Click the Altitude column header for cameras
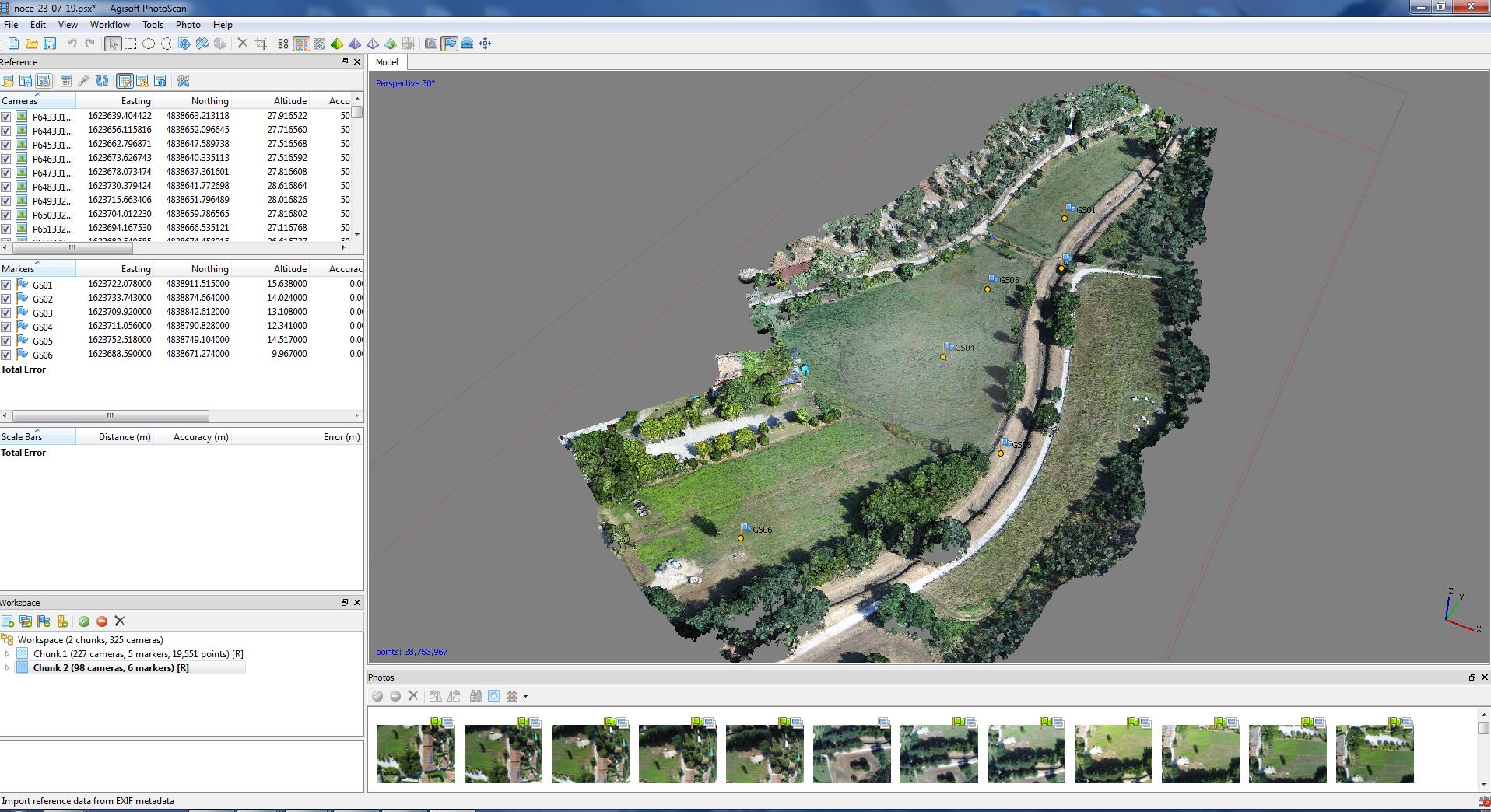Screen dimensions: 1491x812 coord(289,101)
